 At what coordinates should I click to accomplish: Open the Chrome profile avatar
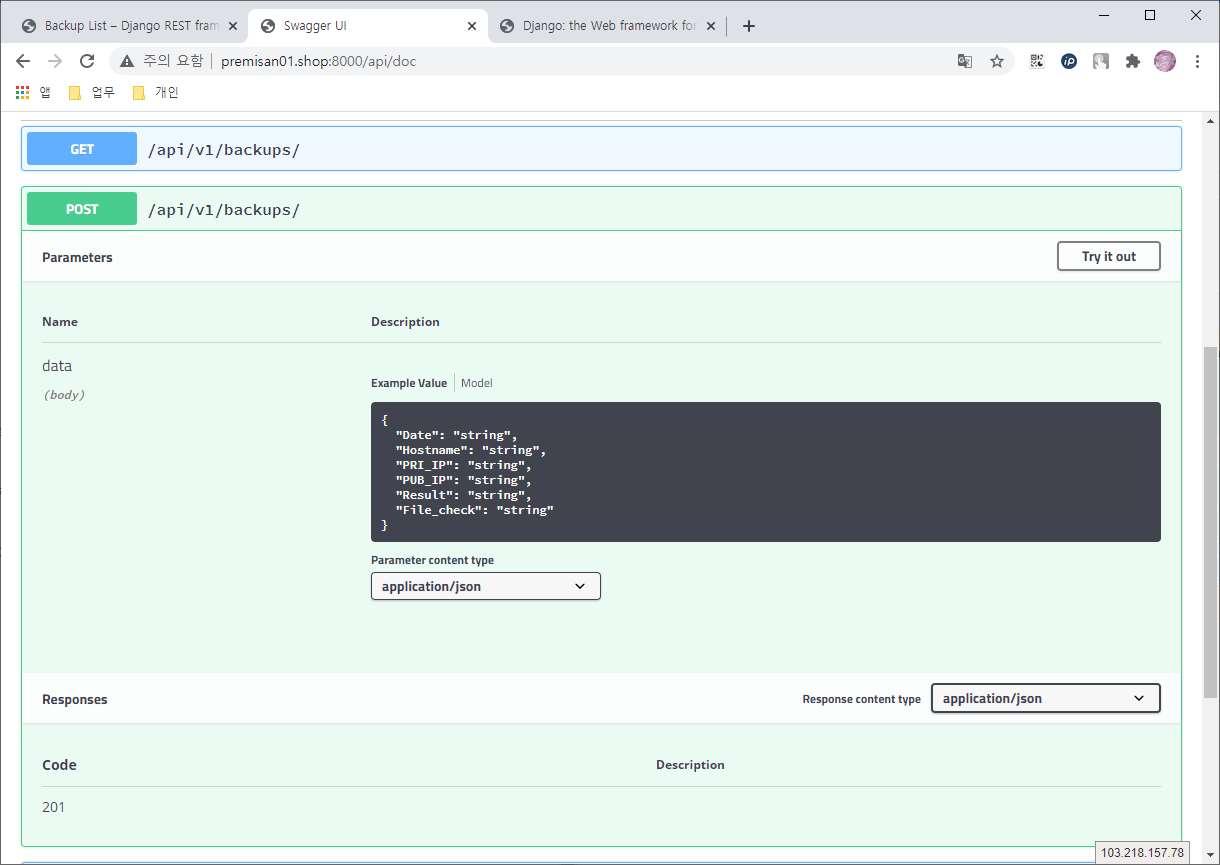tap(1165, 61)
